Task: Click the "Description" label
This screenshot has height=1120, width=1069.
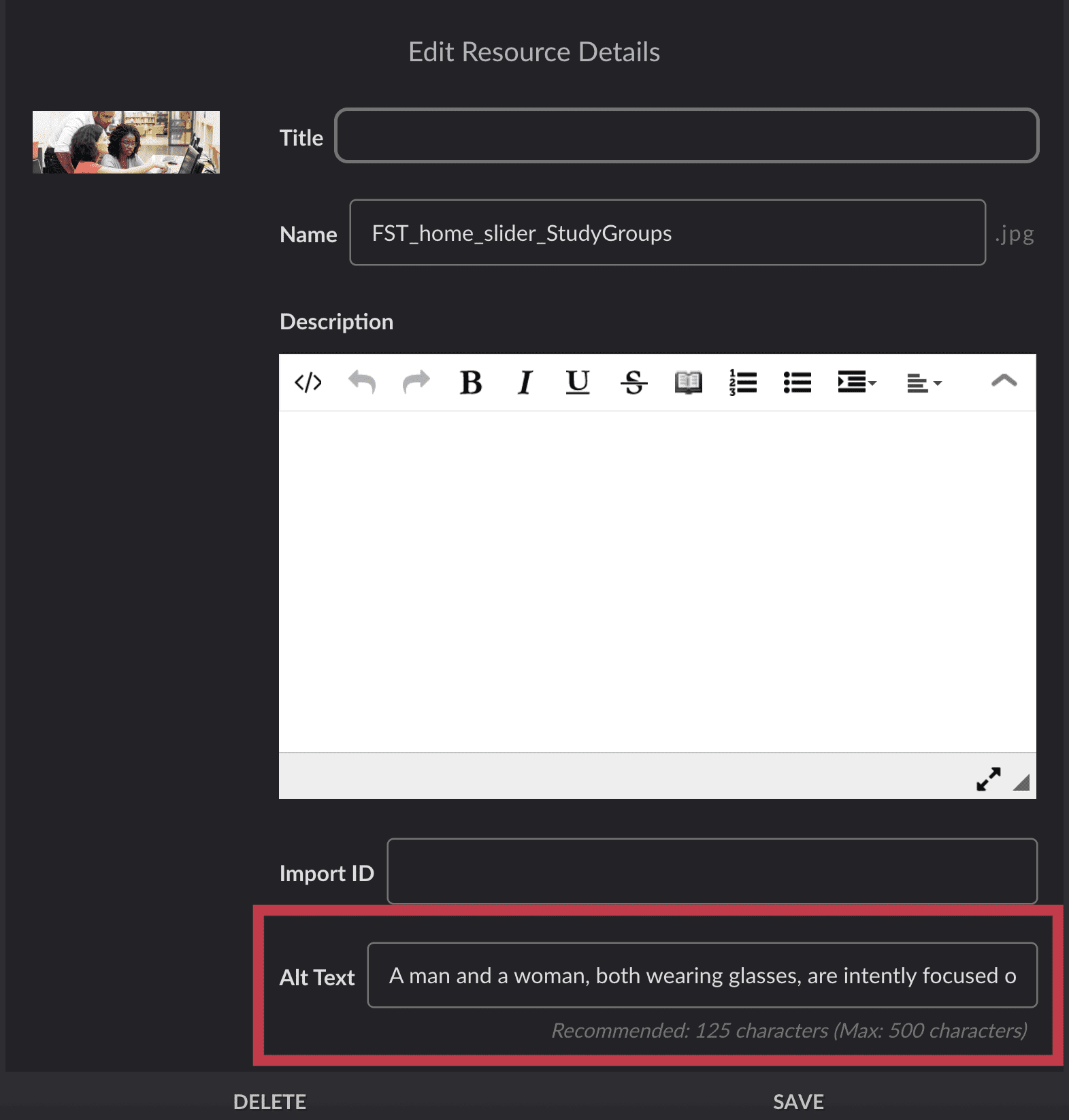Action: tap(336, 322)
